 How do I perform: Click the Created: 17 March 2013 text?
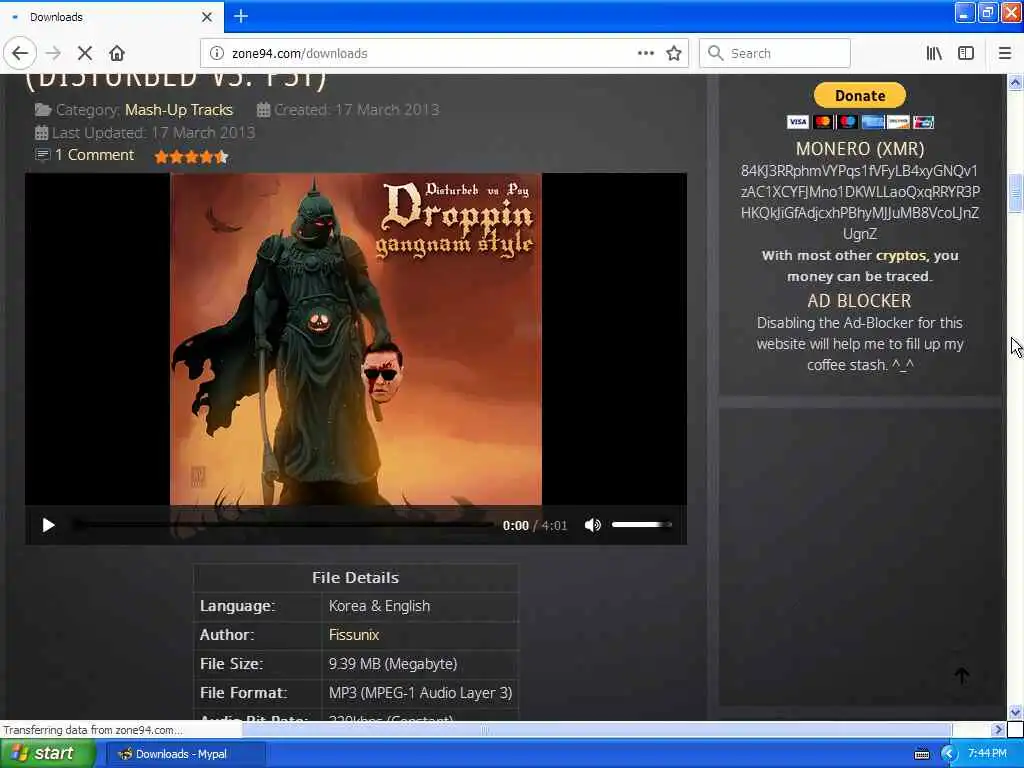pos(357,110)
